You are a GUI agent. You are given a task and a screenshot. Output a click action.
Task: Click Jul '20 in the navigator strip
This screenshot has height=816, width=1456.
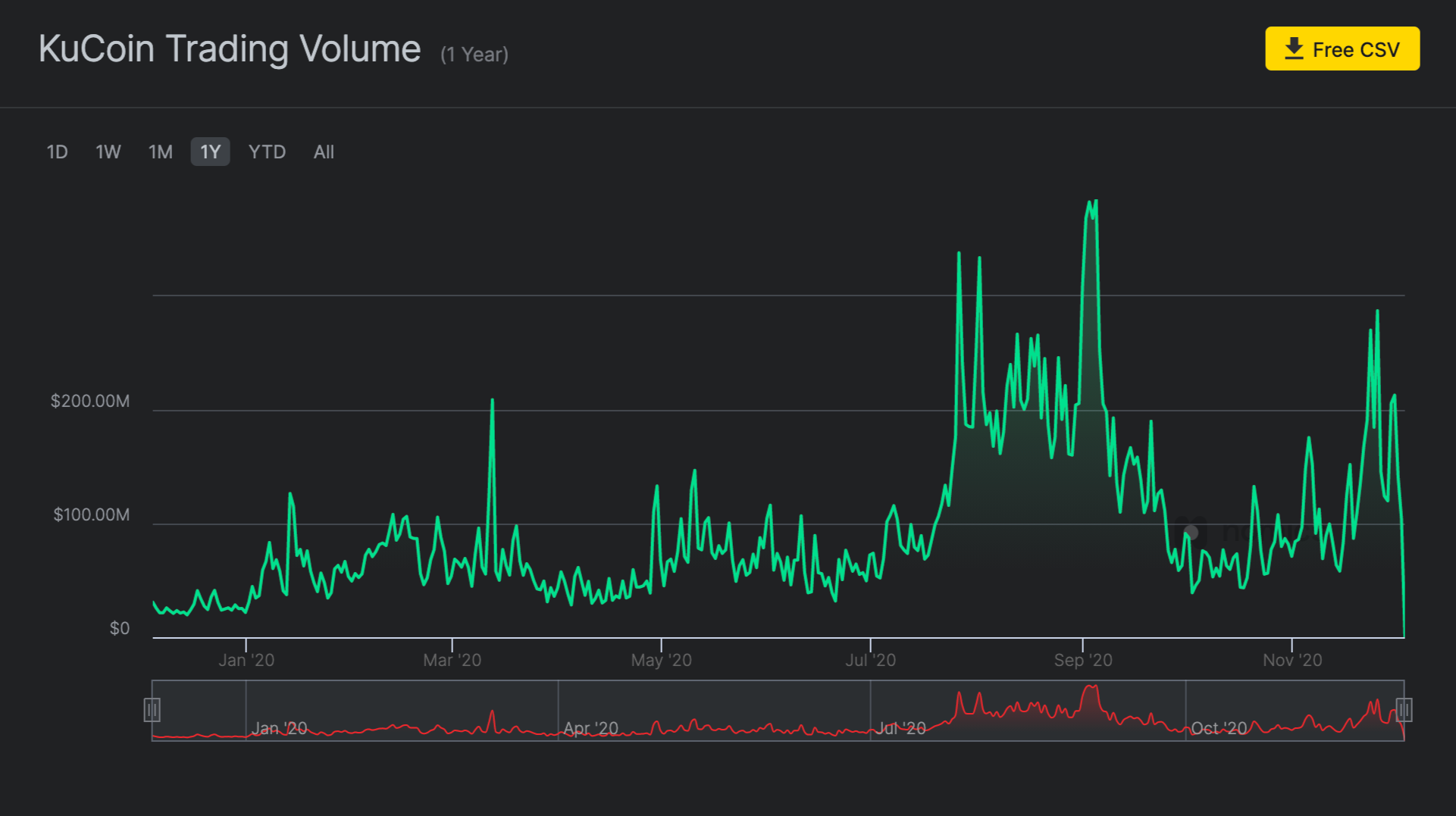(x=901, y=728)
